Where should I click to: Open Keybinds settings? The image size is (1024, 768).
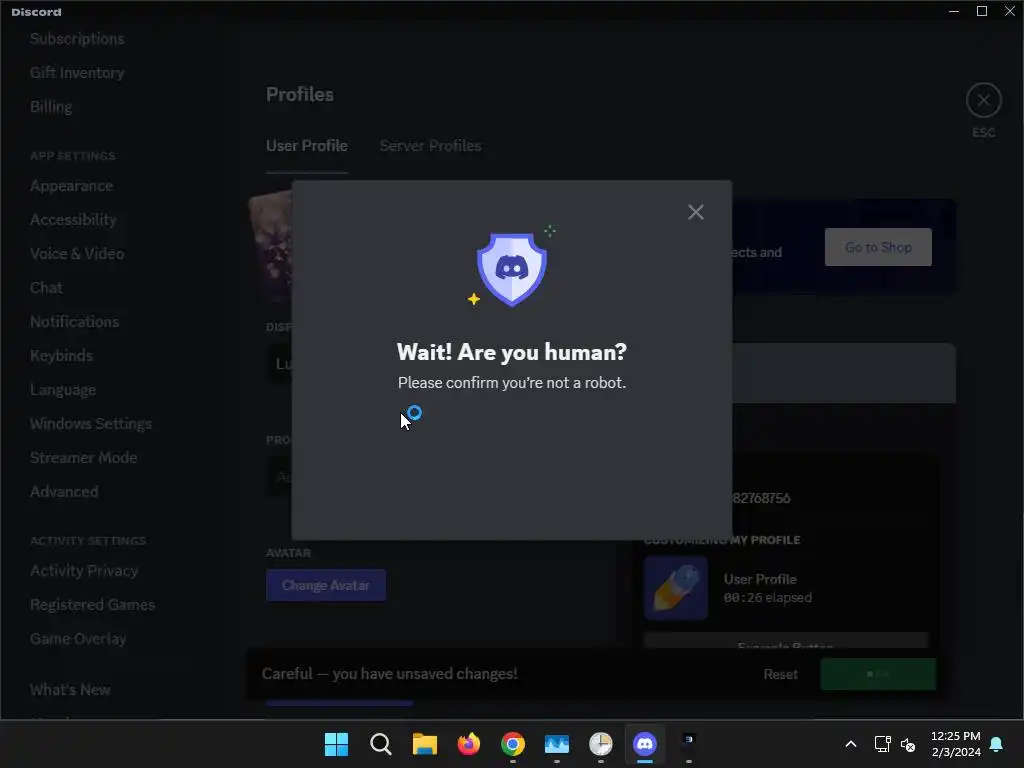tap(61, 356)
